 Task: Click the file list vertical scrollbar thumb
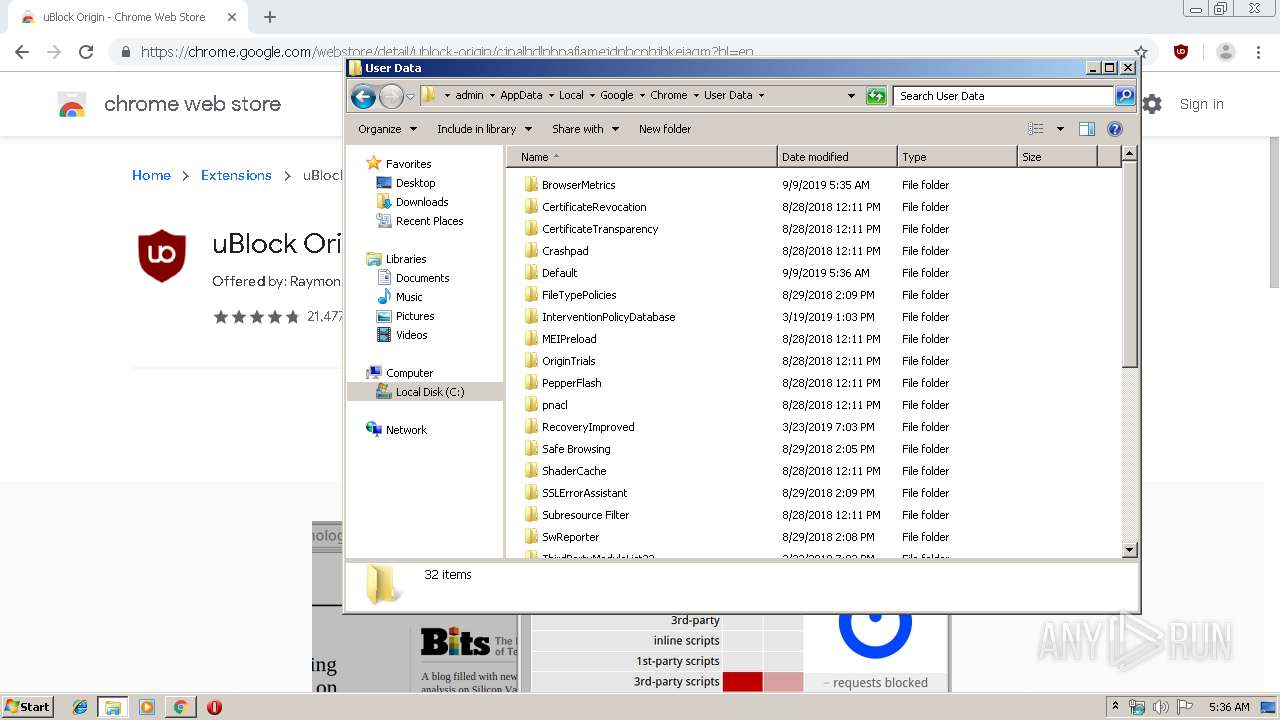[1129, 266]
